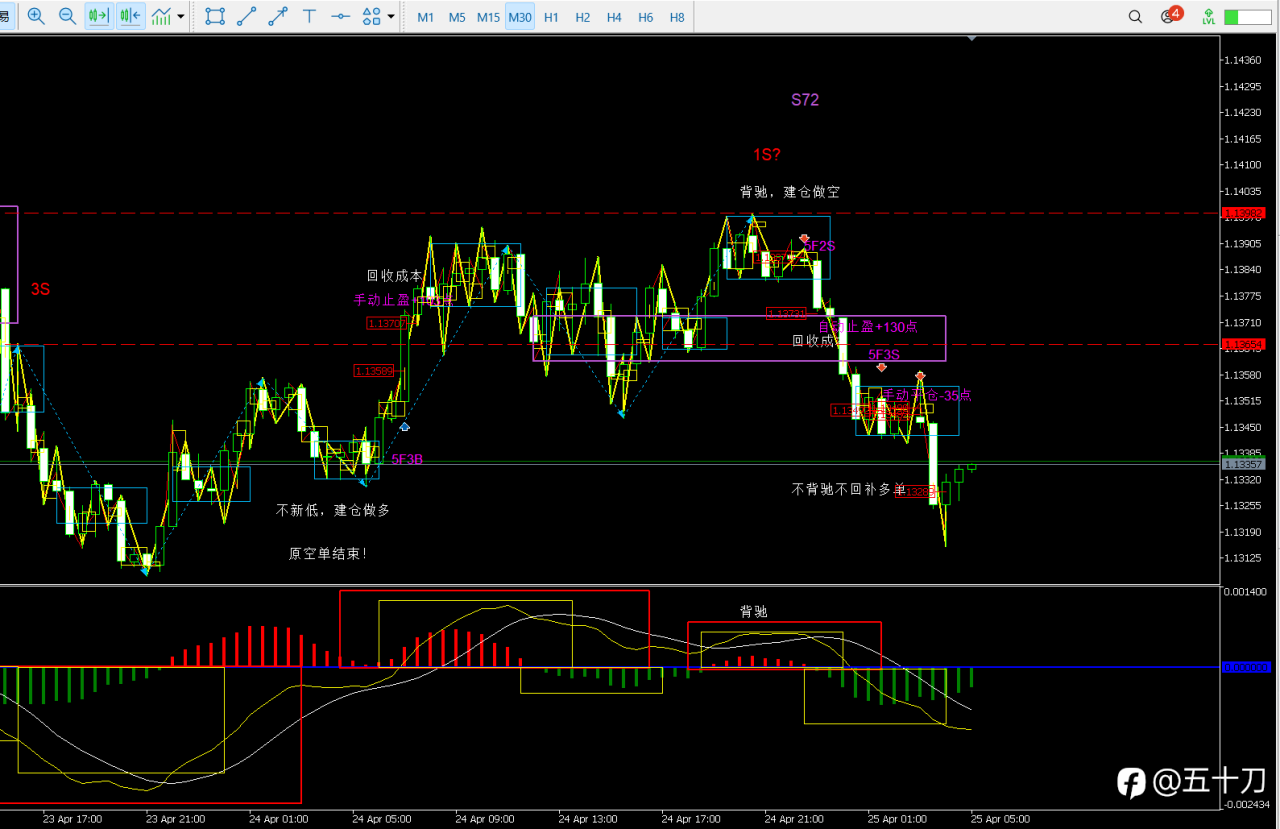
Task: Select the arrowed line tool
Action: click(278, 16)
